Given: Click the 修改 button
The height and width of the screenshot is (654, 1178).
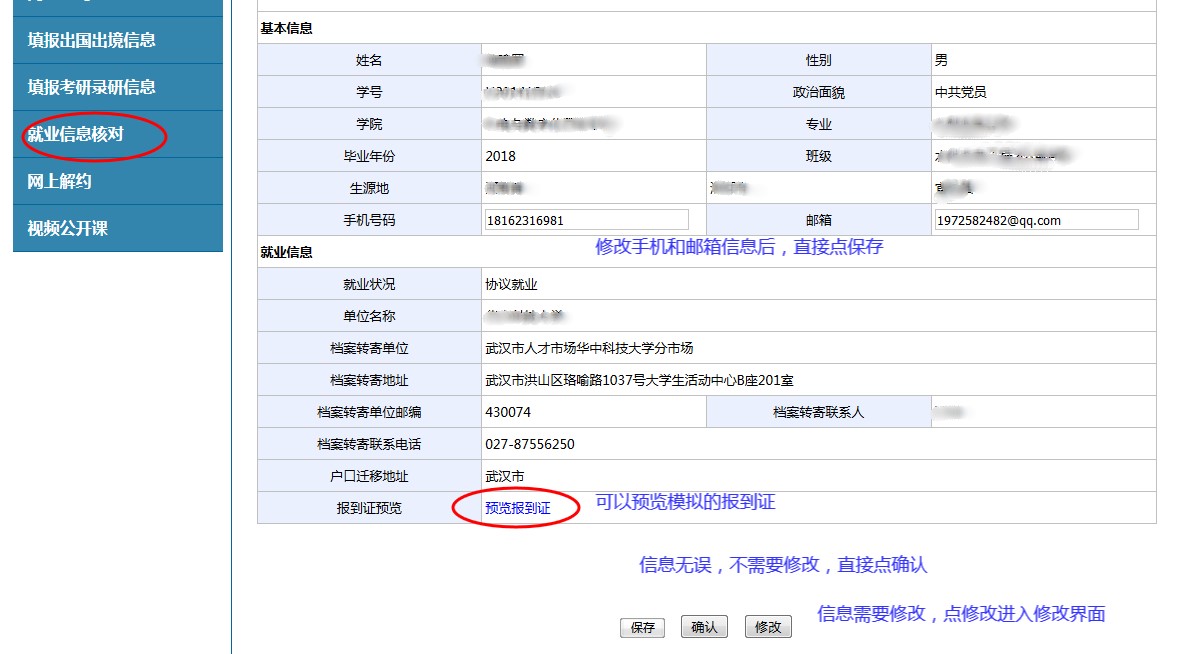Looking at the screenshot, I should click(767, 627).
